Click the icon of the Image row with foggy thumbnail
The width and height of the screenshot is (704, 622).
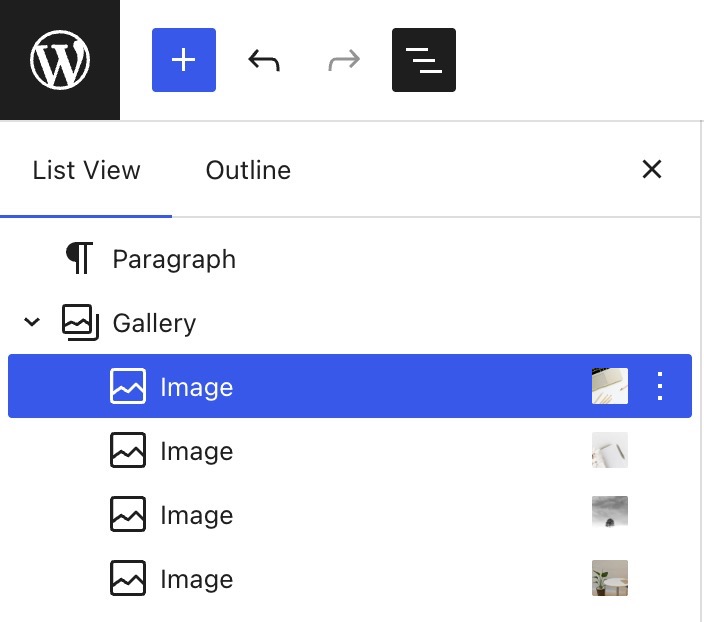(128, 514)
